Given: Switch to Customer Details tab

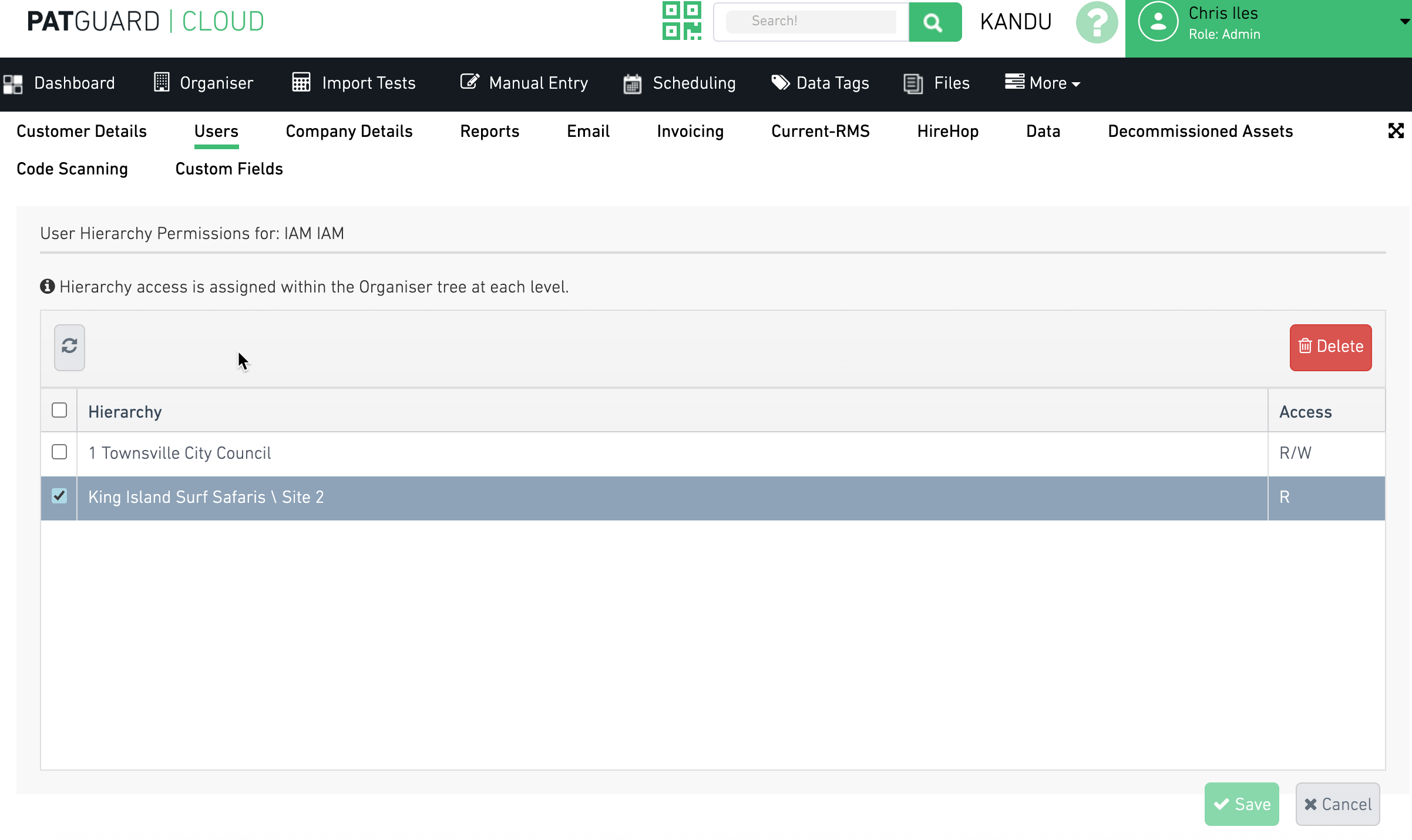Looking at the screenshot, I should (x=82, y=131).
